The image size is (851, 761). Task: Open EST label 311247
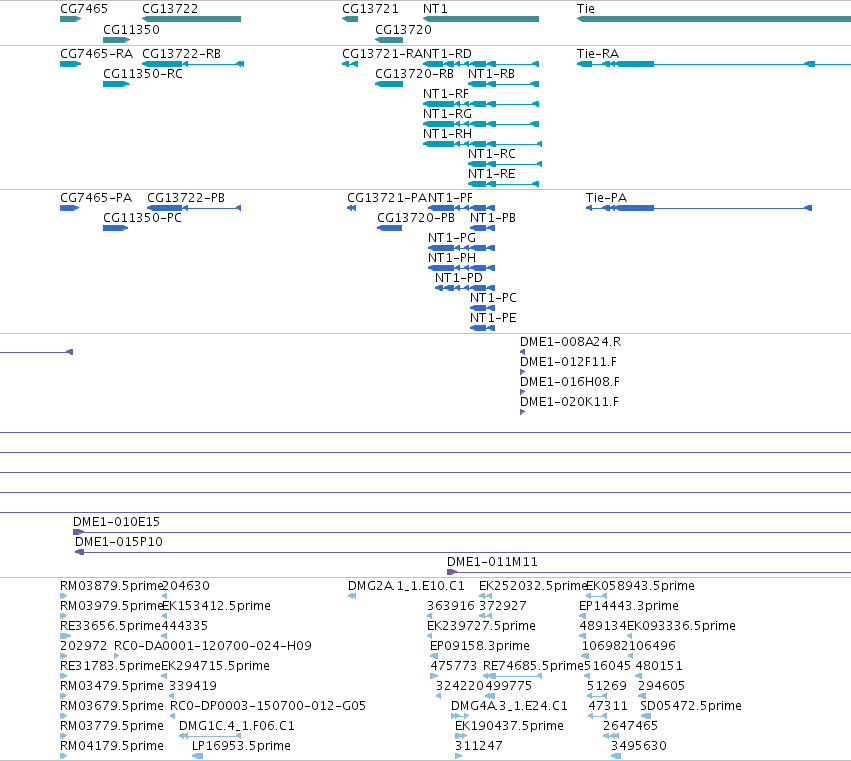click(x=479, y=746)
